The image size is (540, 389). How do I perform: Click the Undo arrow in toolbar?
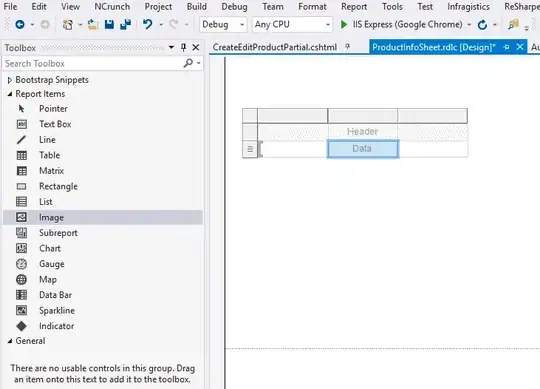click(x=147, y=24)
